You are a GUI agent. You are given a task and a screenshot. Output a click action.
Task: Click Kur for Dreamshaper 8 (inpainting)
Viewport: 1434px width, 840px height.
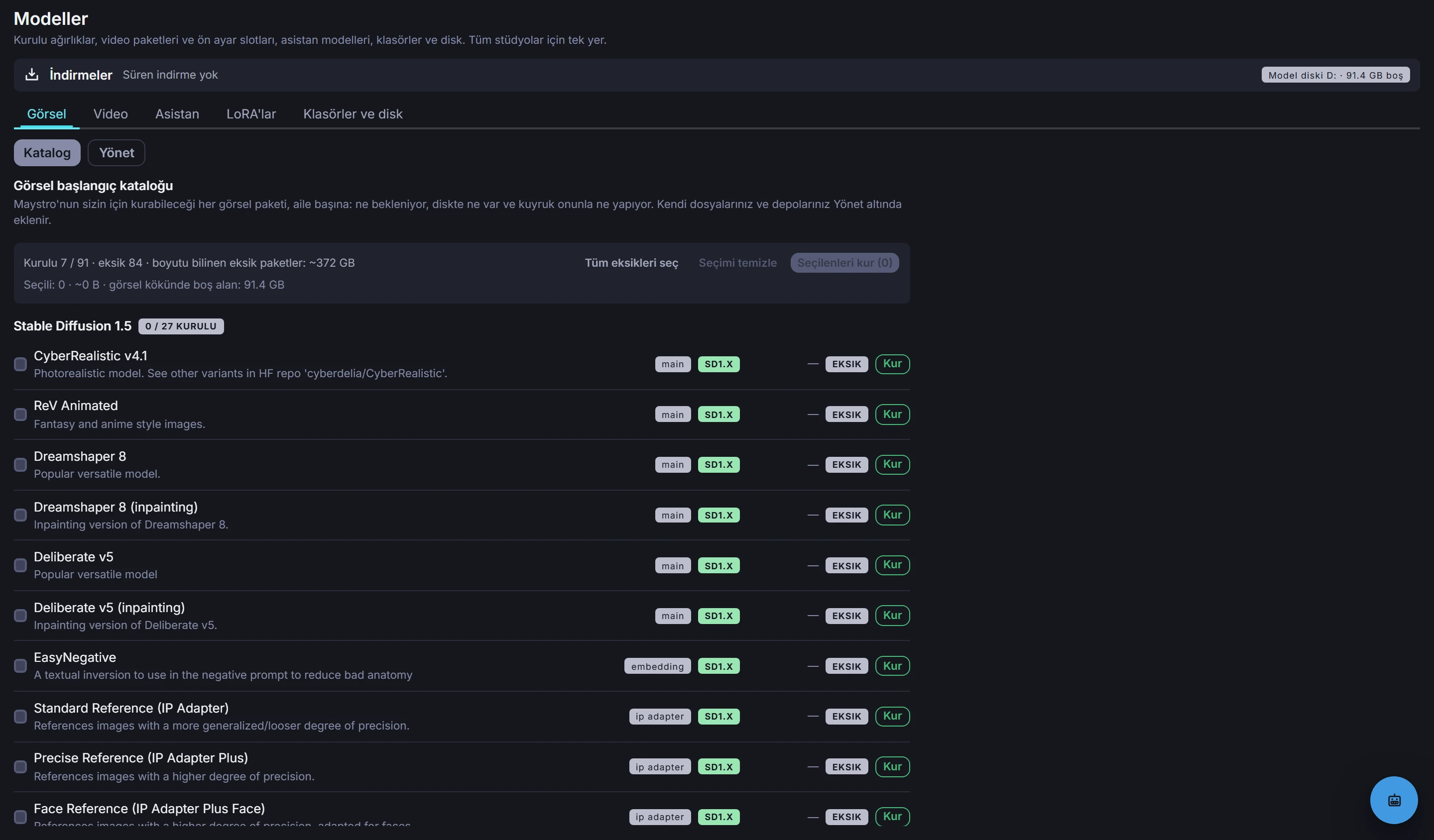892,515
